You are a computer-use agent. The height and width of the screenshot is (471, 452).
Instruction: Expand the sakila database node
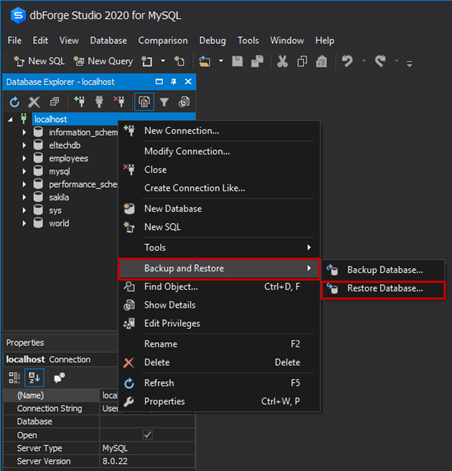[x=24, y=197]
